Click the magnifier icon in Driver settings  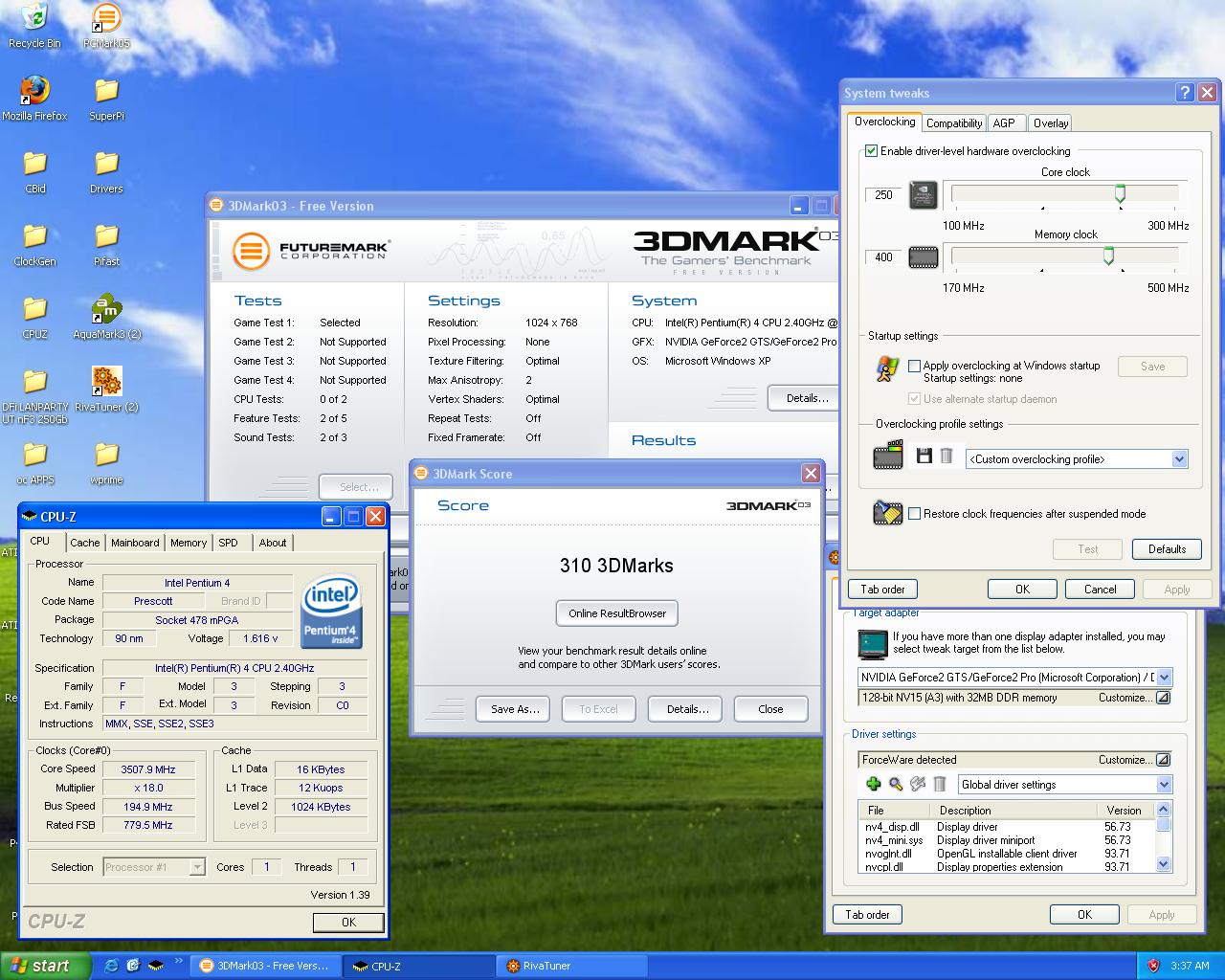coord(896,784)
